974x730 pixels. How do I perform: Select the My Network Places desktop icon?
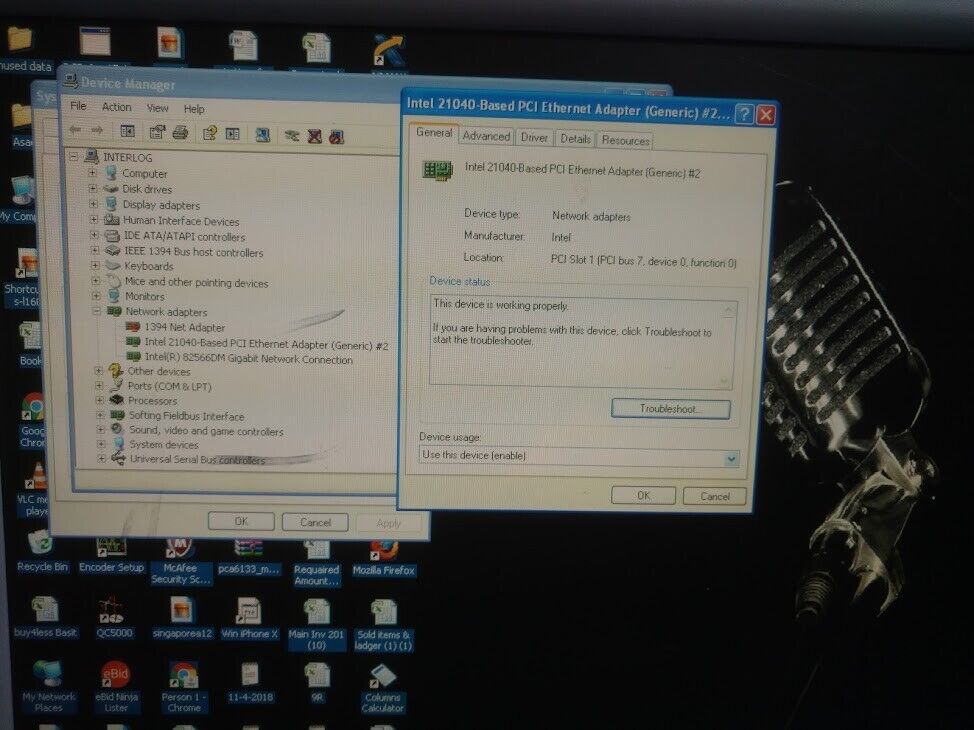tap(48, 686)
